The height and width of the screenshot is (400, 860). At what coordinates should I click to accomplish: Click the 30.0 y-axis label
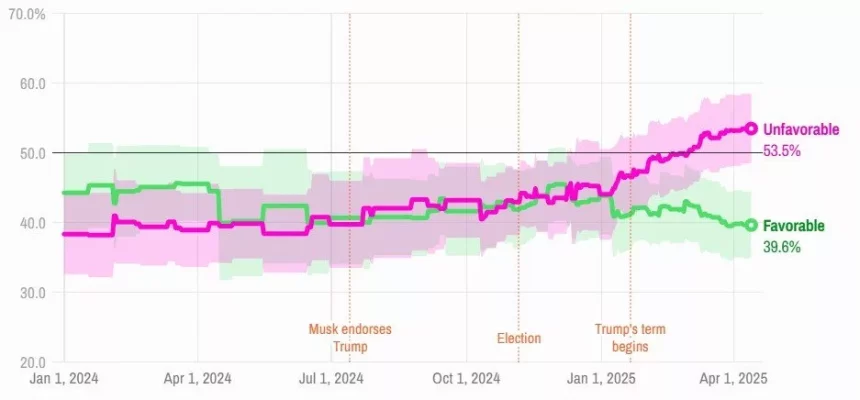33,292
